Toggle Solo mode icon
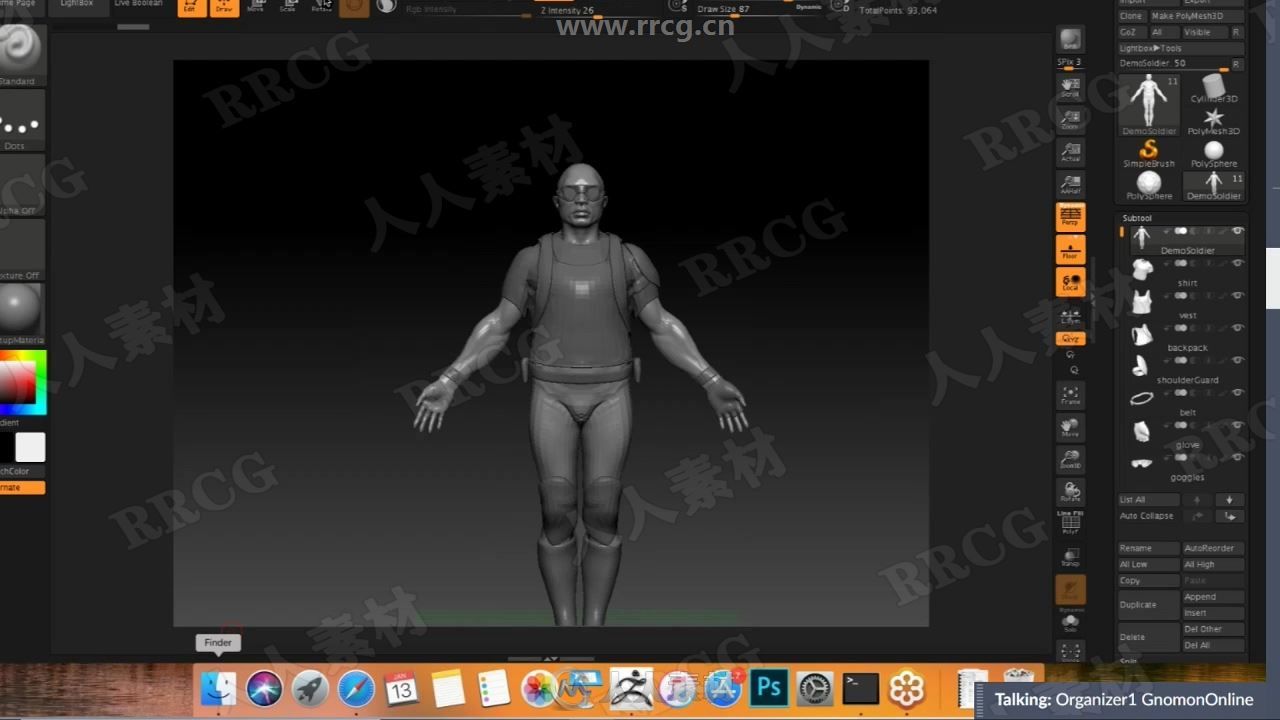The height and width of the screenshot is (720, 1280). pyautogui.click(x=1070, y=622)
